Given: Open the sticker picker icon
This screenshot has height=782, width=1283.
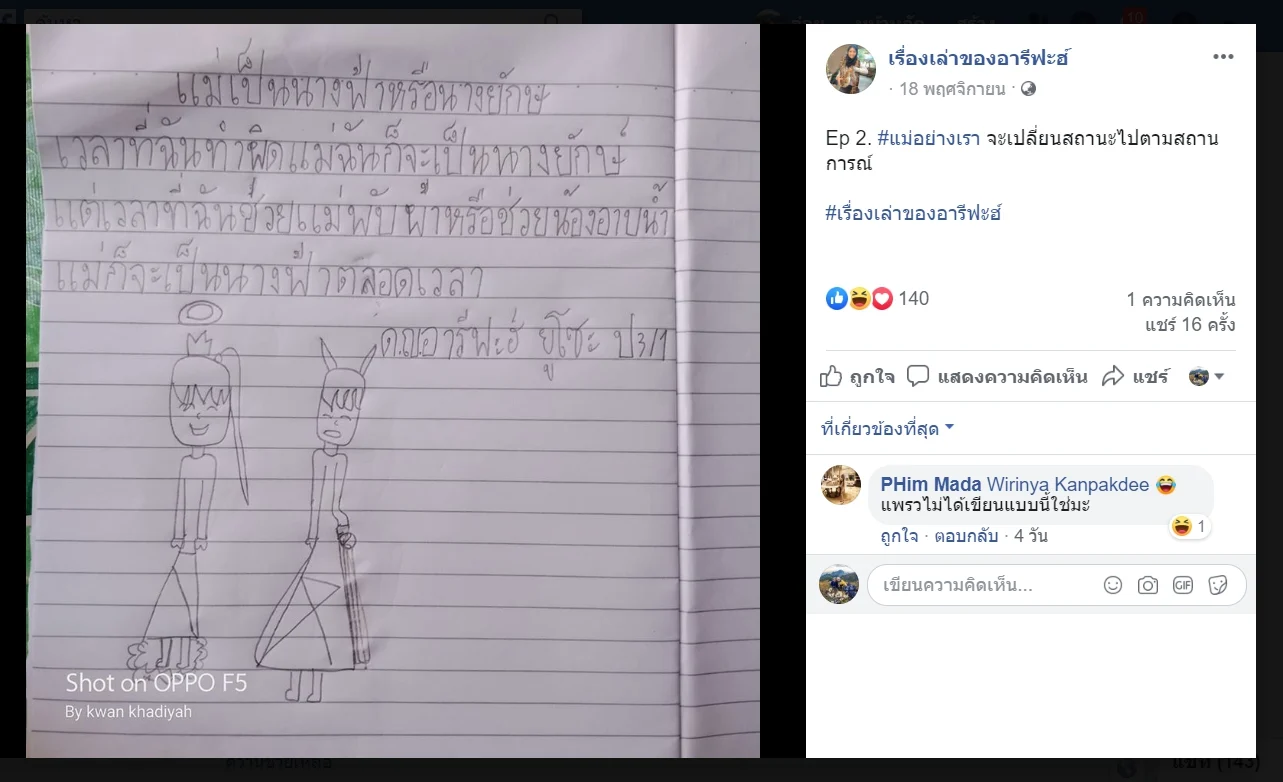Looking at the screenshot, I should [1218, 585].
